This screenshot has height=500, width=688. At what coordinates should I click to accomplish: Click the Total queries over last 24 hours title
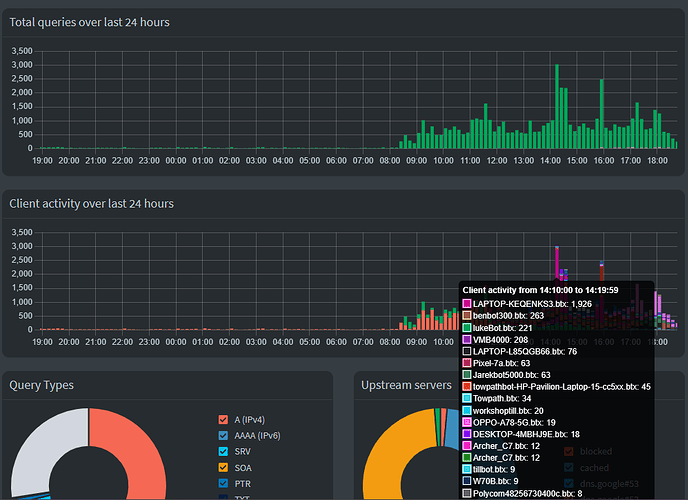[x=90, y=22]
